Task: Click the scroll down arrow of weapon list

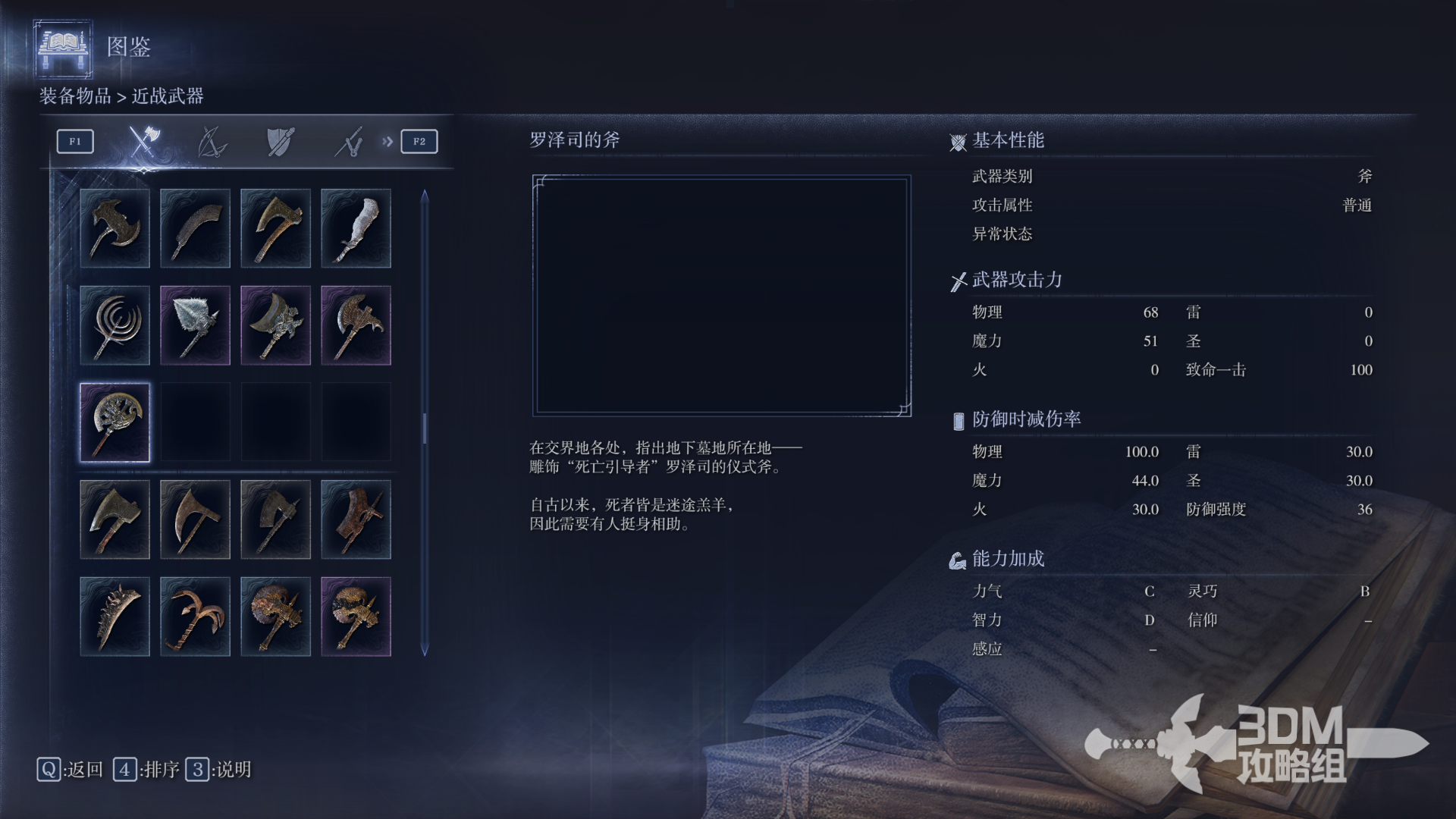Action: [x=425, y=650]
